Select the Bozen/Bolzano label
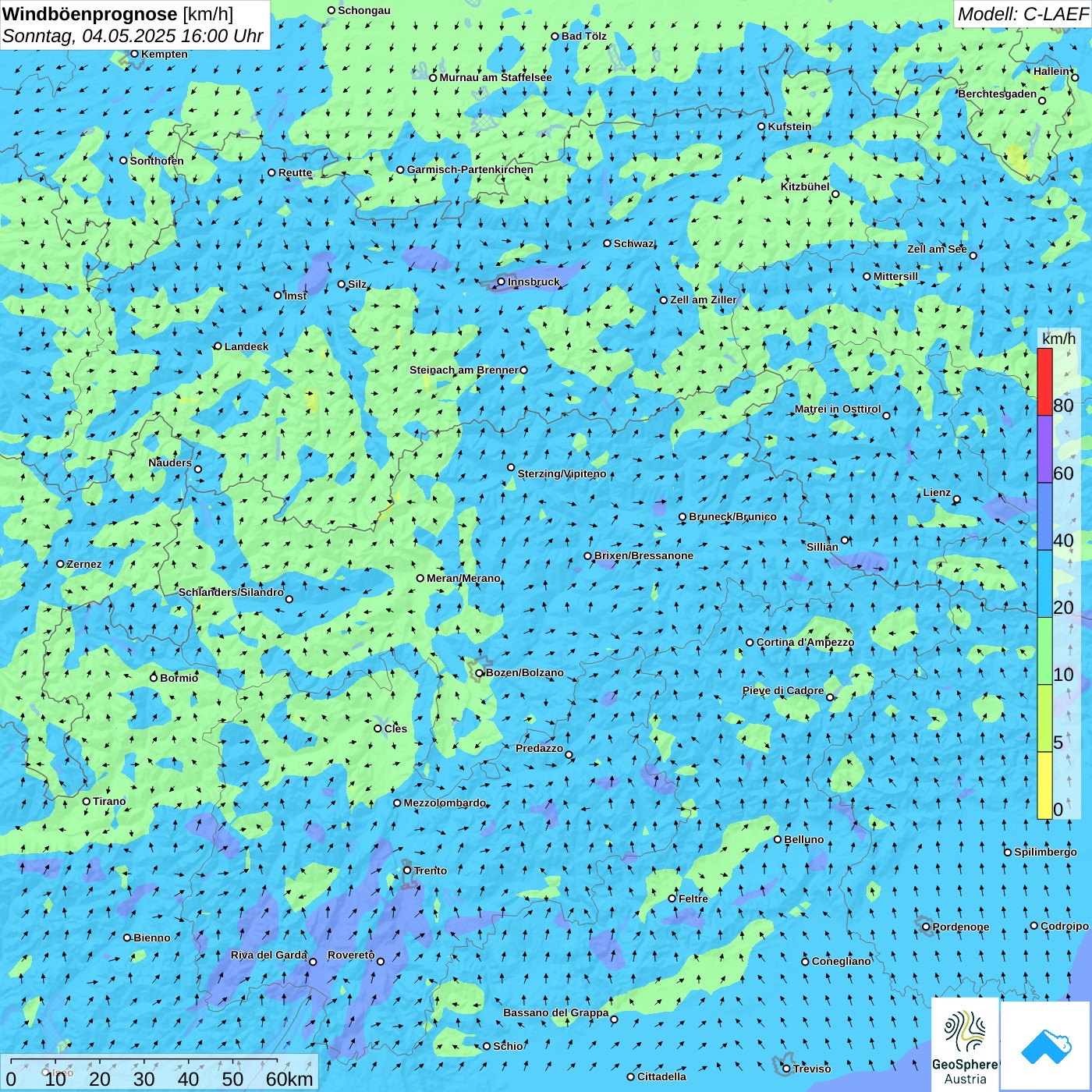The width and height of the screenshot is (1092, 1092). tap(524, 672)
